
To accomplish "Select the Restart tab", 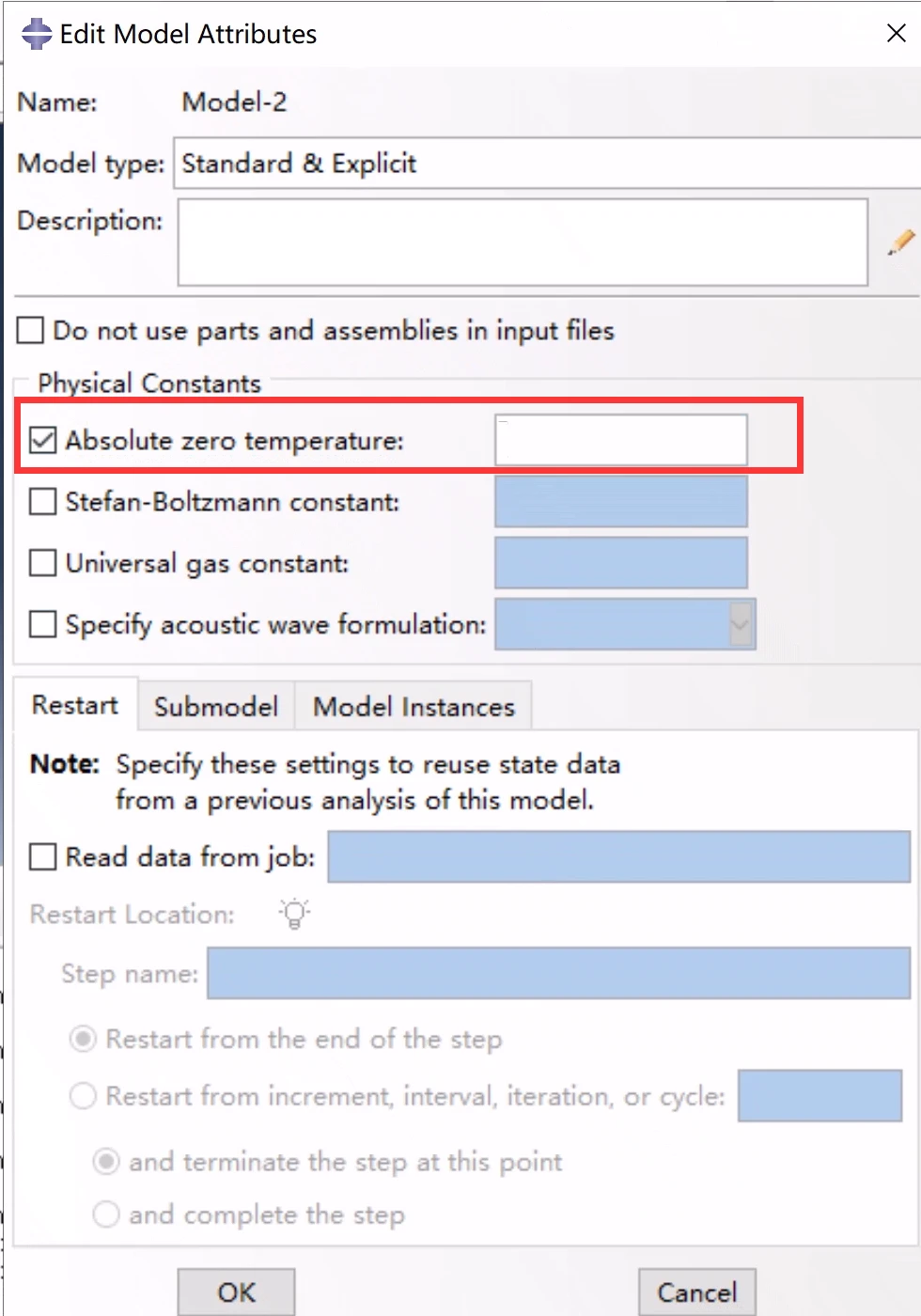I will [x=75, y=705].
